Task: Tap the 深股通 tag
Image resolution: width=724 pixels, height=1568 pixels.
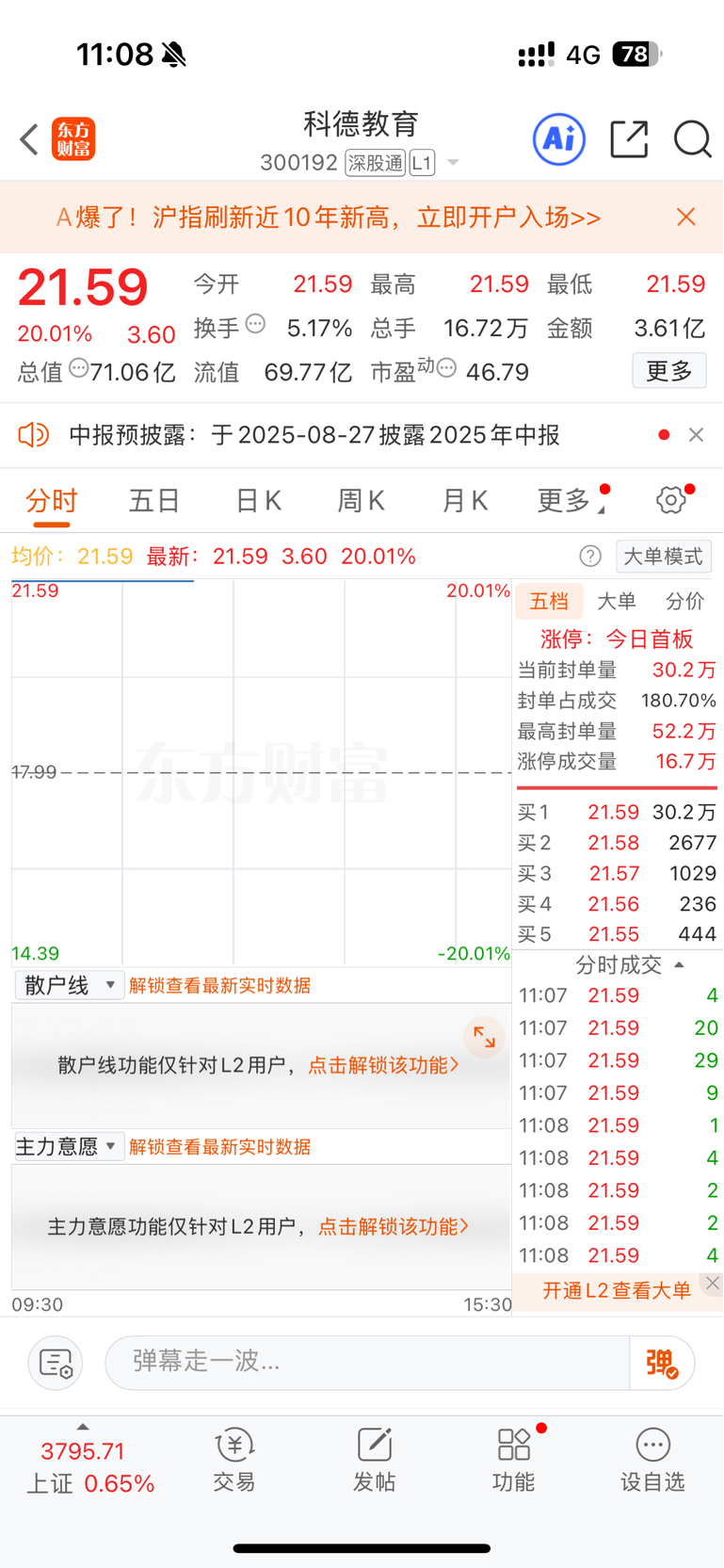Action: pyautogui.click(x=375, y=163)
